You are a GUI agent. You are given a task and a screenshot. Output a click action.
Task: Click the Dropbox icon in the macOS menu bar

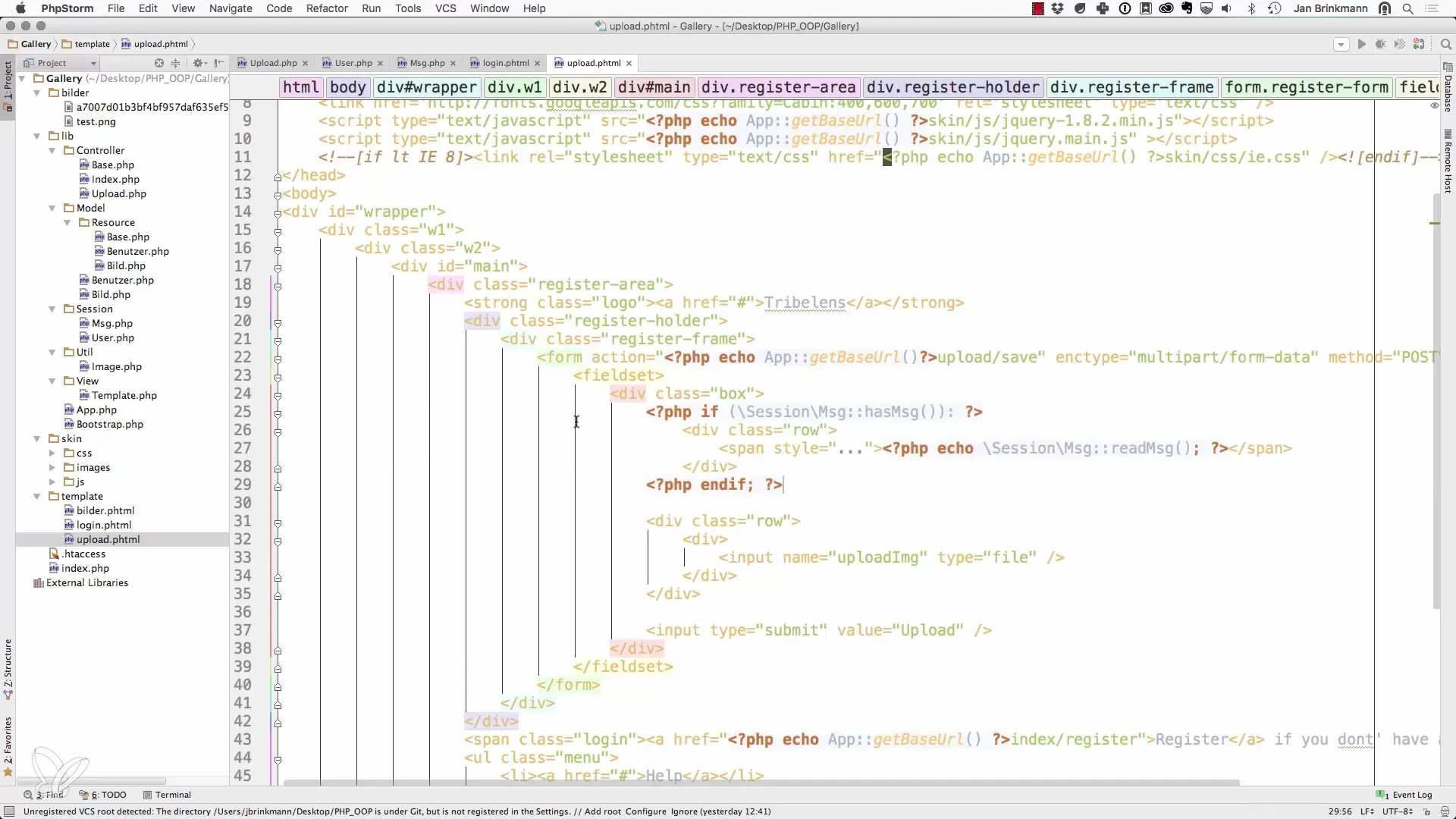1058,8
